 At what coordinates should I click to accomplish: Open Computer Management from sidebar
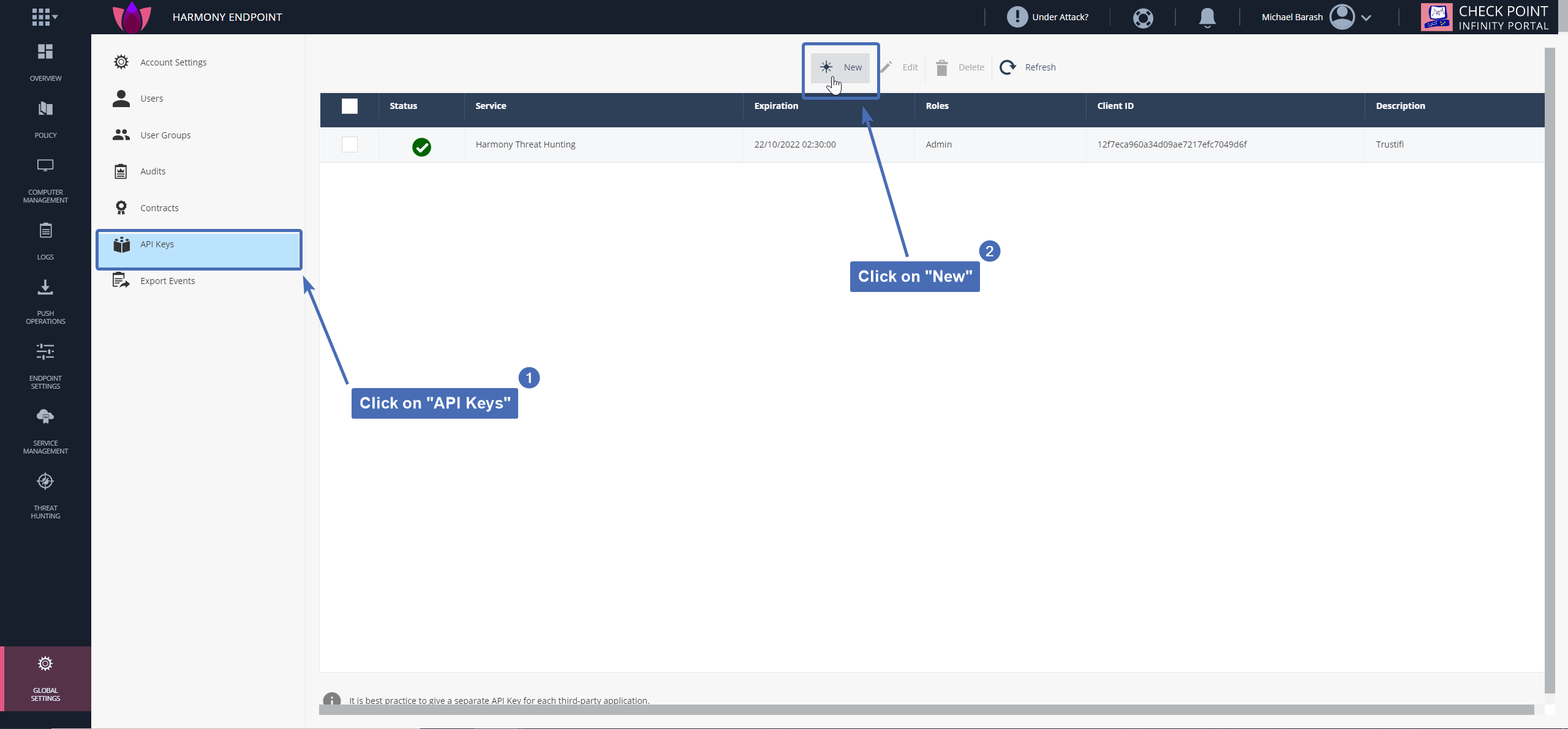[45, 180]
